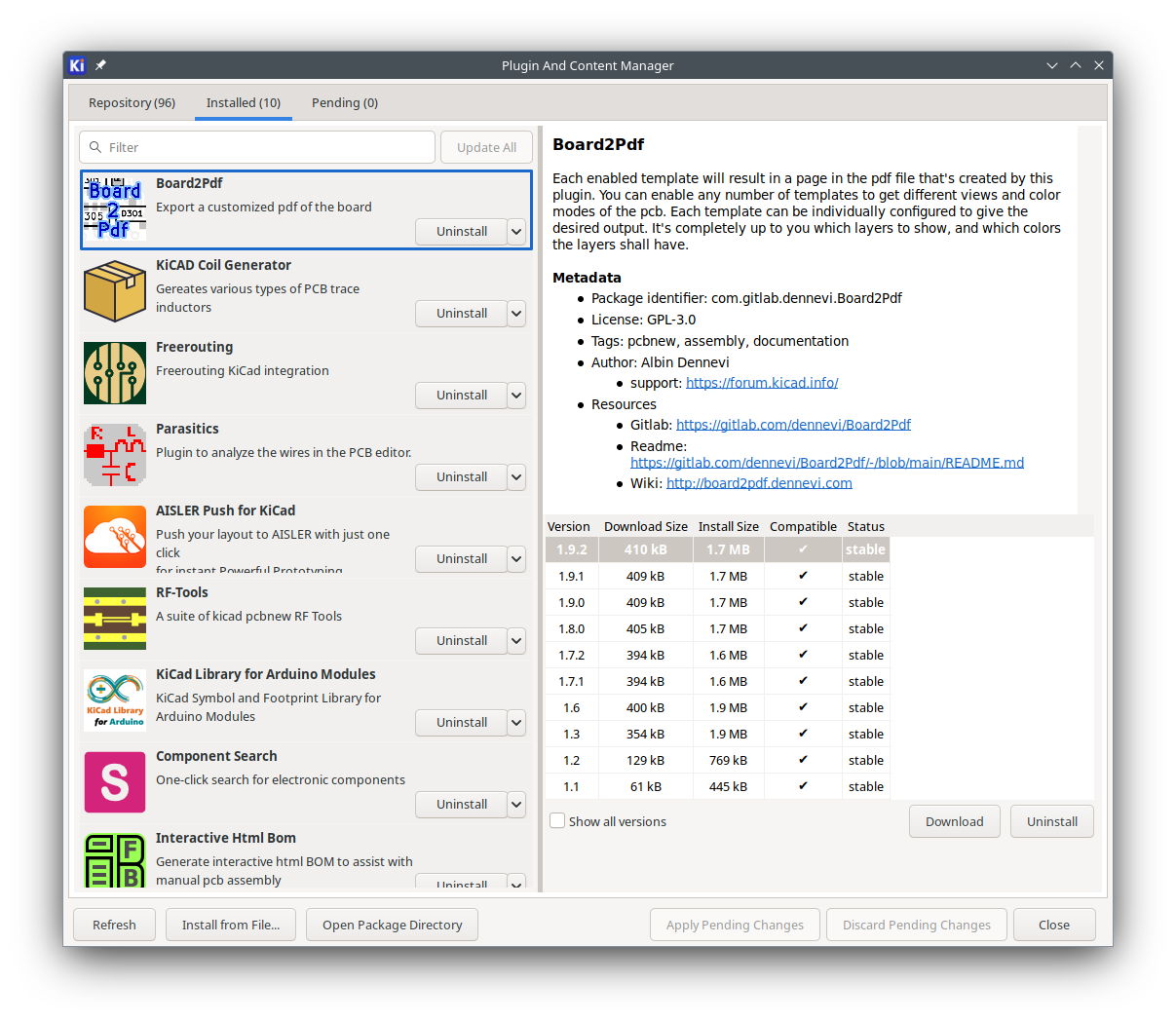Select the KiCAD Coil Generator box icon

click(x=114, y=290)
